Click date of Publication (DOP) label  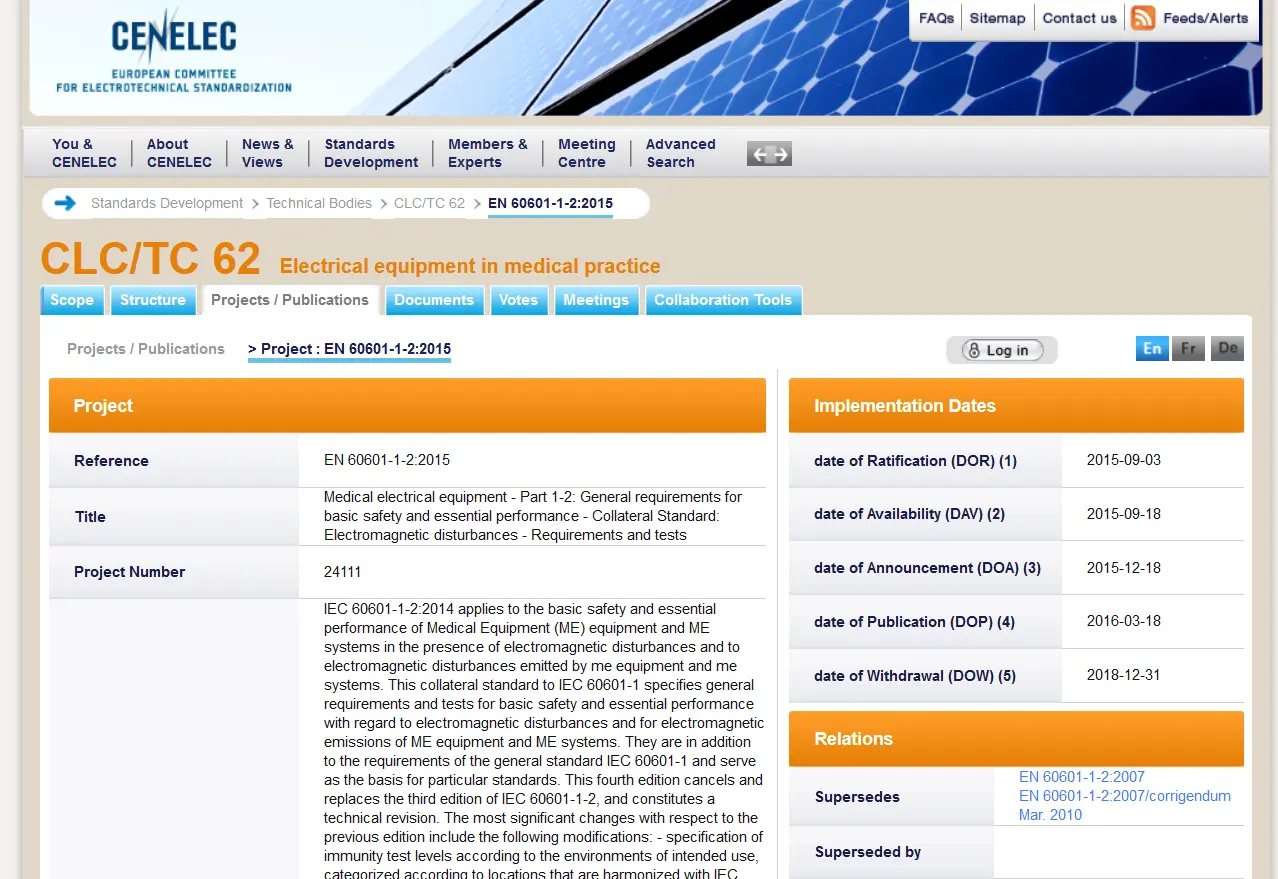(915, 622)
